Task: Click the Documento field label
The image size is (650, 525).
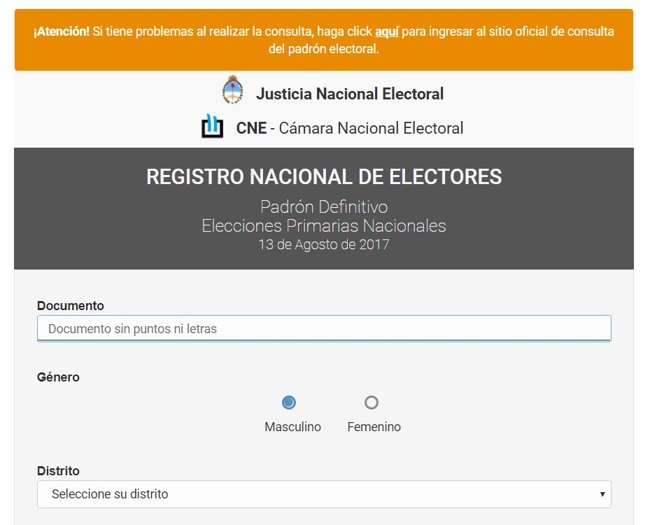Action: coord(70,306)
